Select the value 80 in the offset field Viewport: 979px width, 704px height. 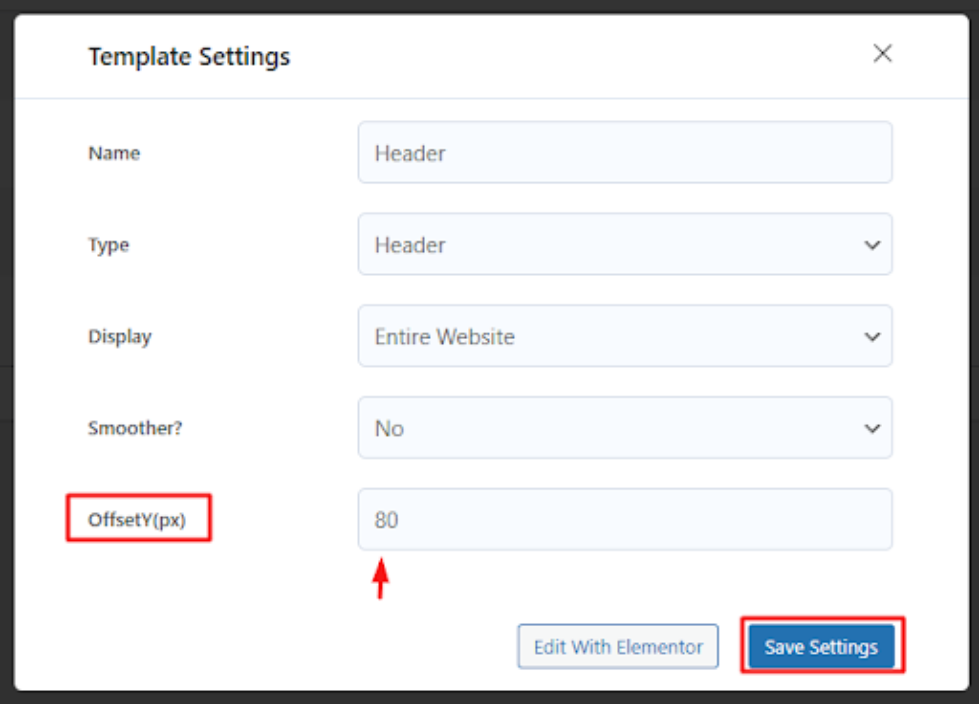(386, 520)
